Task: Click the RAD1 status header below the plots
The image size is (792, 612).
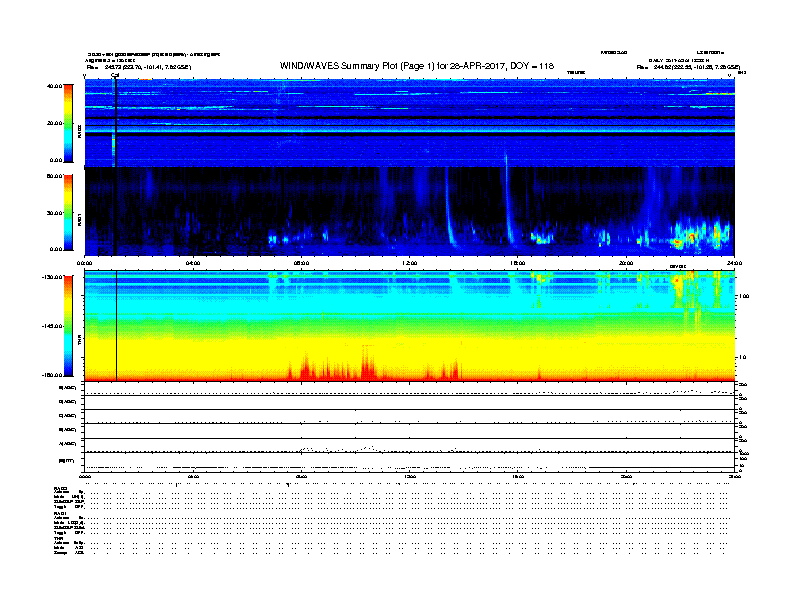Action: click(x=61, y=514)
